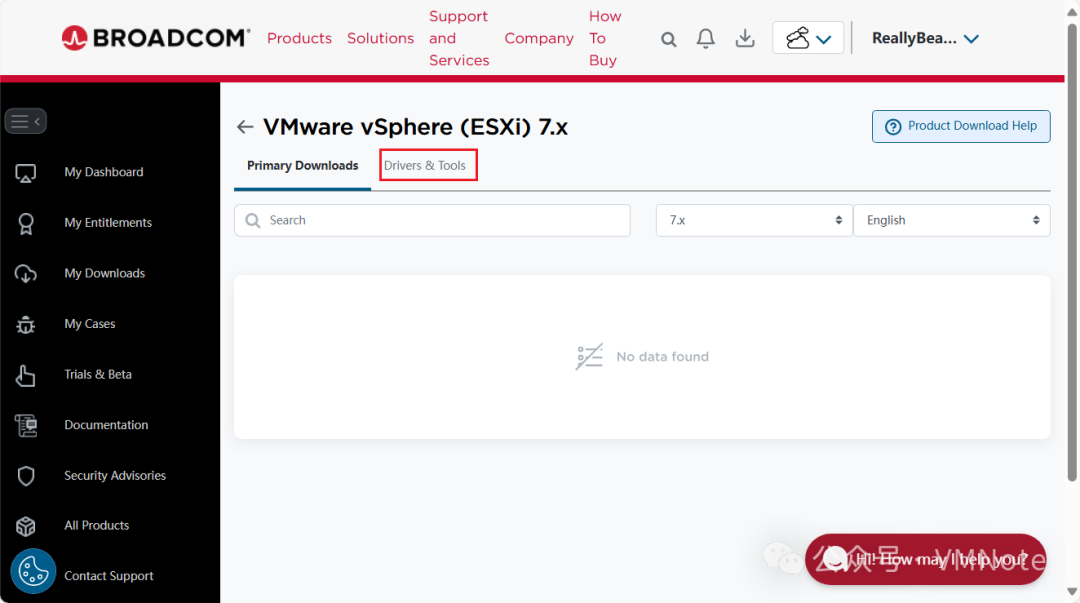The height and width of the screenshot is (603, 1080).
Task: Collapse the sidebar with the hamburger toggle
Action: 25,121
